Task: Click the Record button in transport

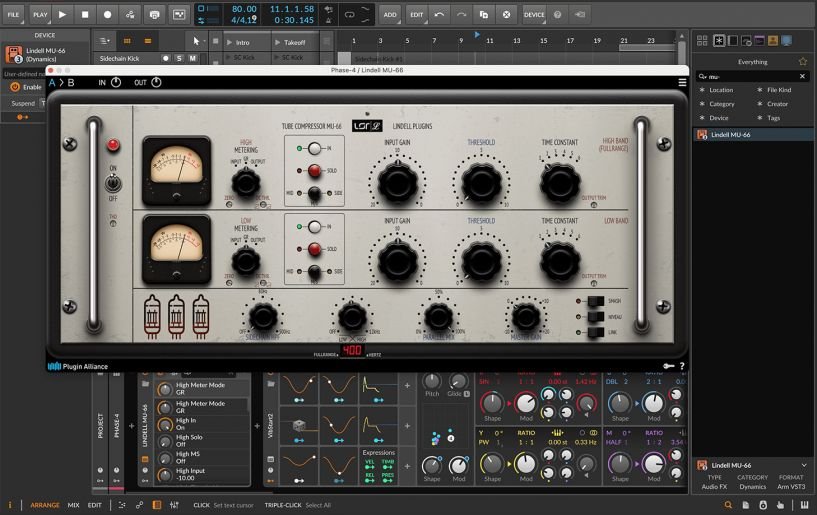Action: click(107, 15)
